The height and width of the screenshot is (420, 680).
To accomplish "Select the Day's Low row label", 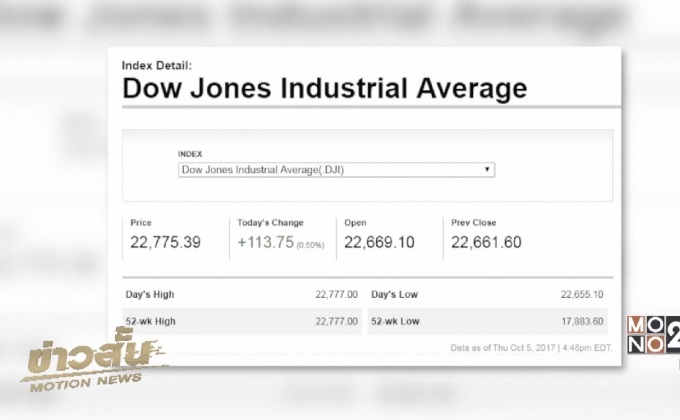I will click(393, 296).
